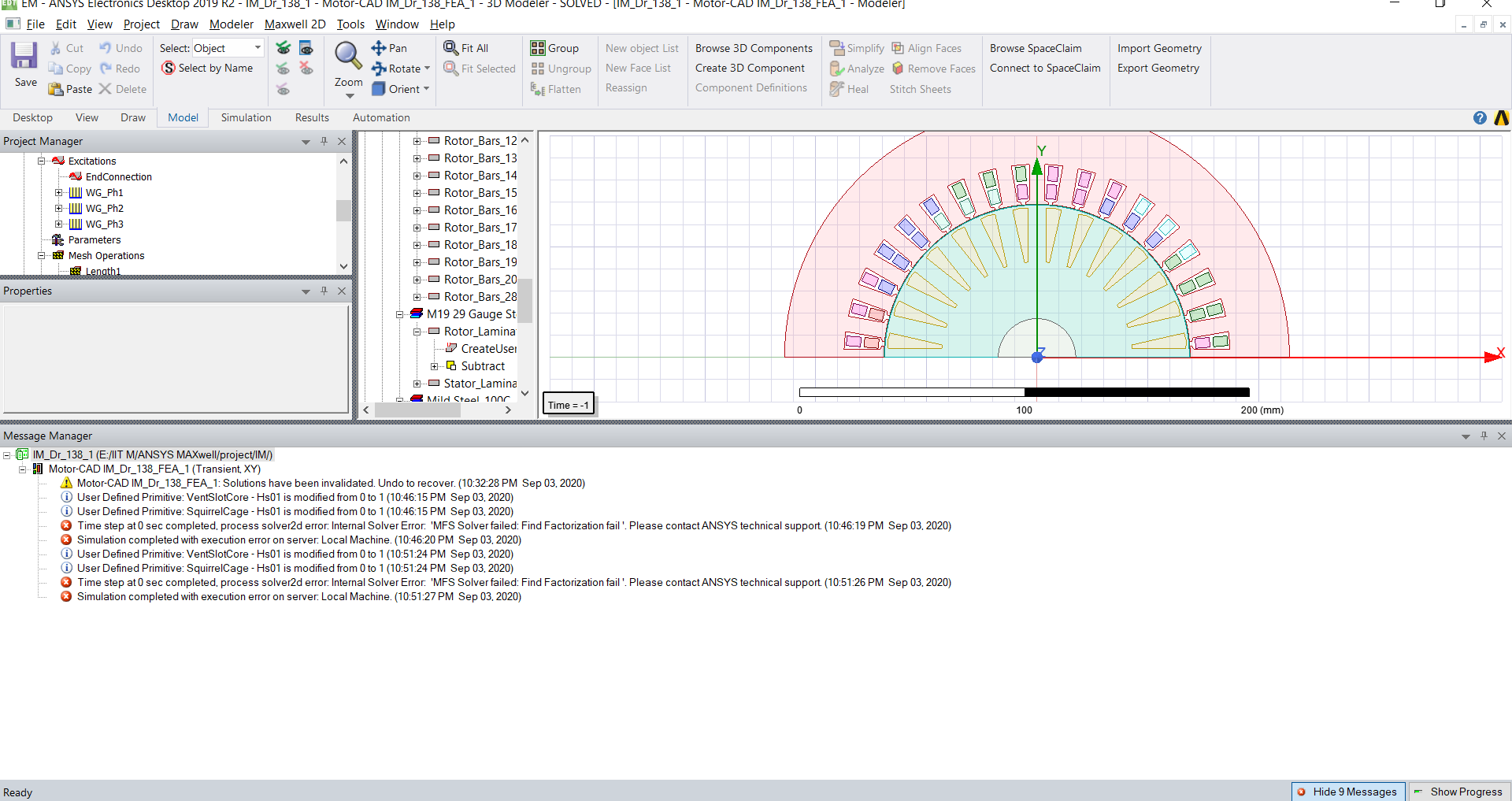Toggle visibility in active view icon
This screenshot has height=801, width=1512.
tap(306, 48)
